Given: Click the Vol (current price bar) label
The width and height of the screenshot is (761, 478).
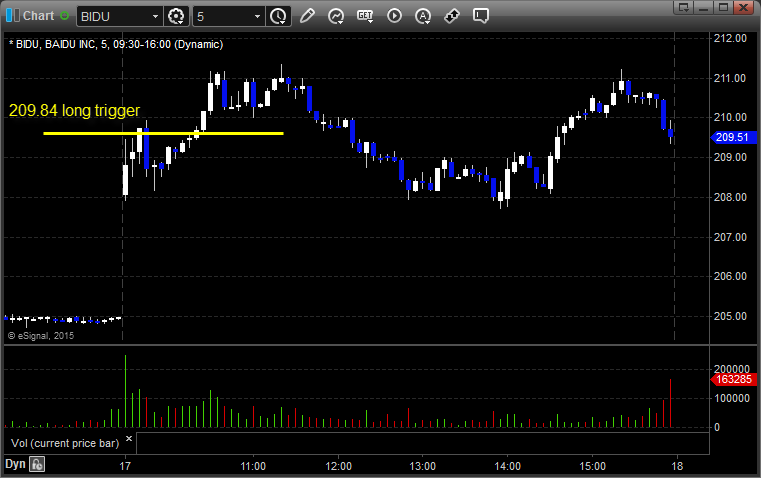Looking at the screenshot, I should tap(65, 443).
